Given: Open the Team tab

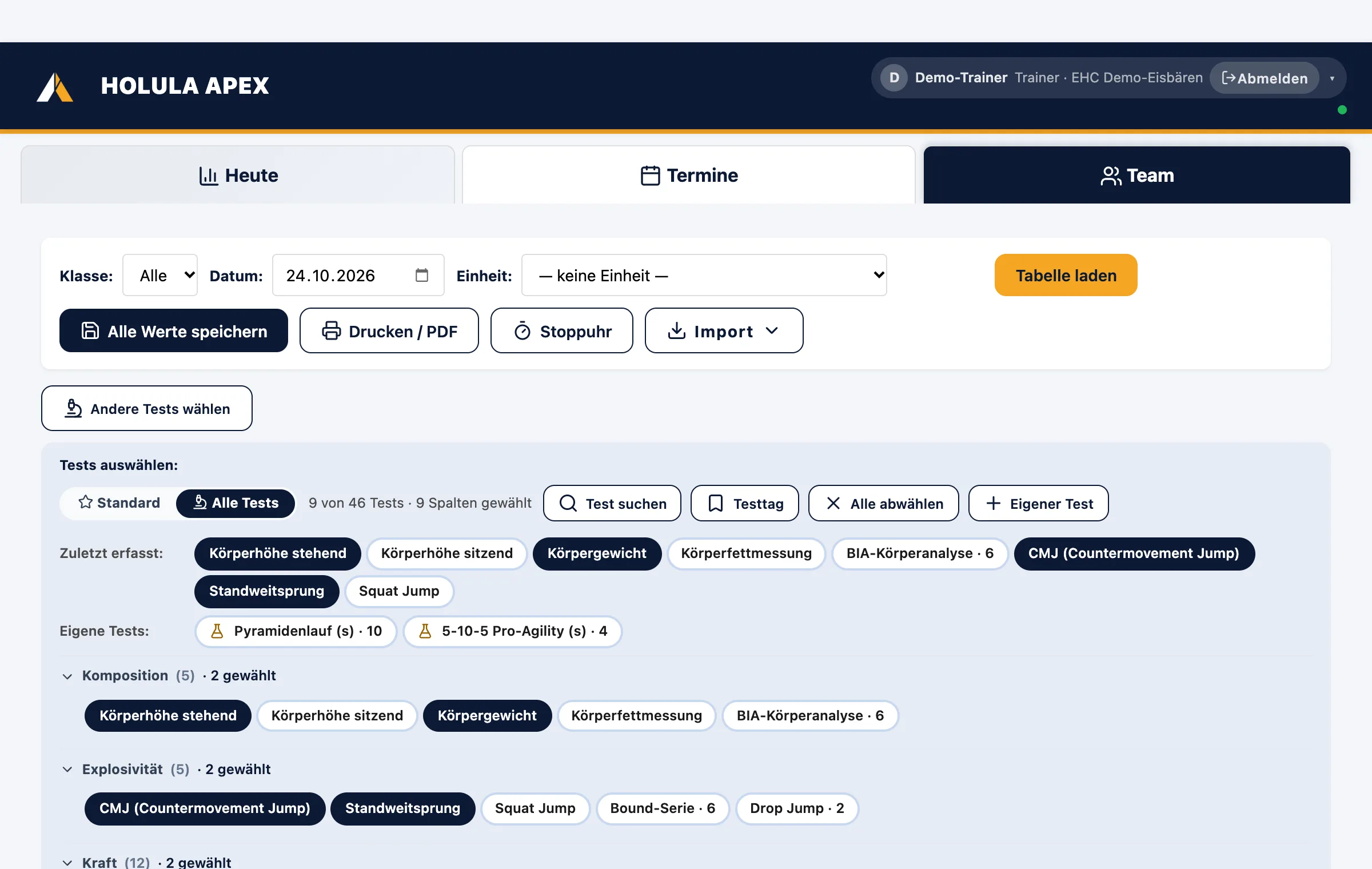Looking at the screenshot, I should [x=1137, y=175].
